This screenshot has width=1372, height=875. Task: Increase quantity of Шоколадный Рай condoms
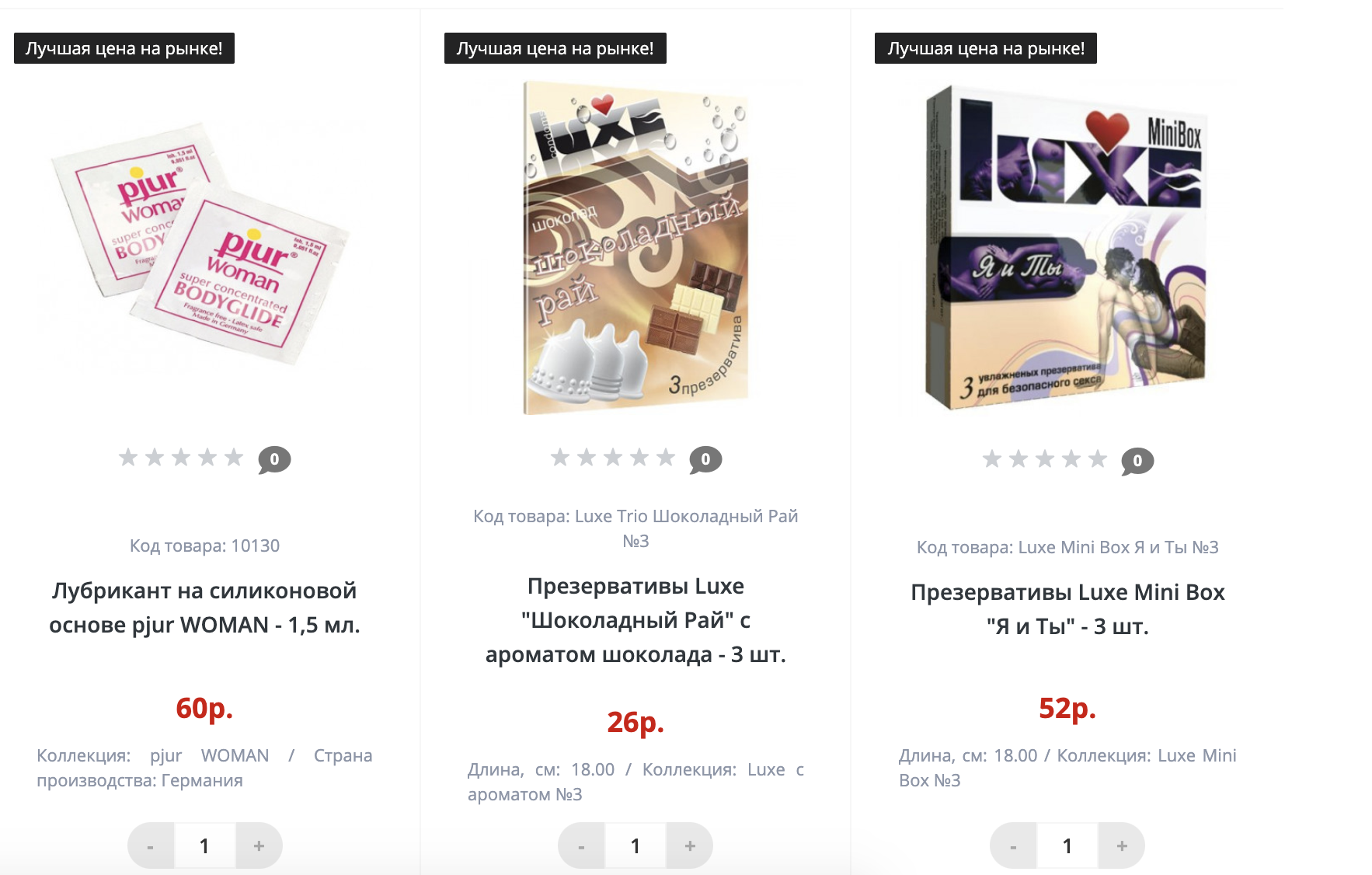[x=690, y=845]
